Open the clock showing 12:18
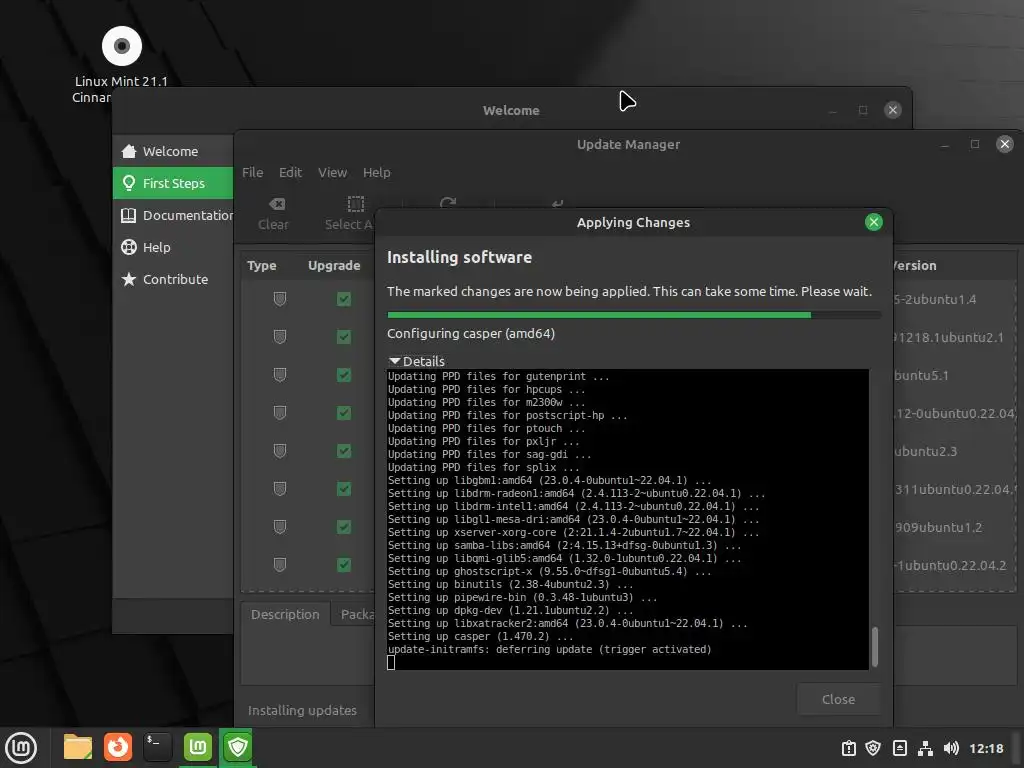The width and height of the screenshot is (1024, 768). click(986, 748)
